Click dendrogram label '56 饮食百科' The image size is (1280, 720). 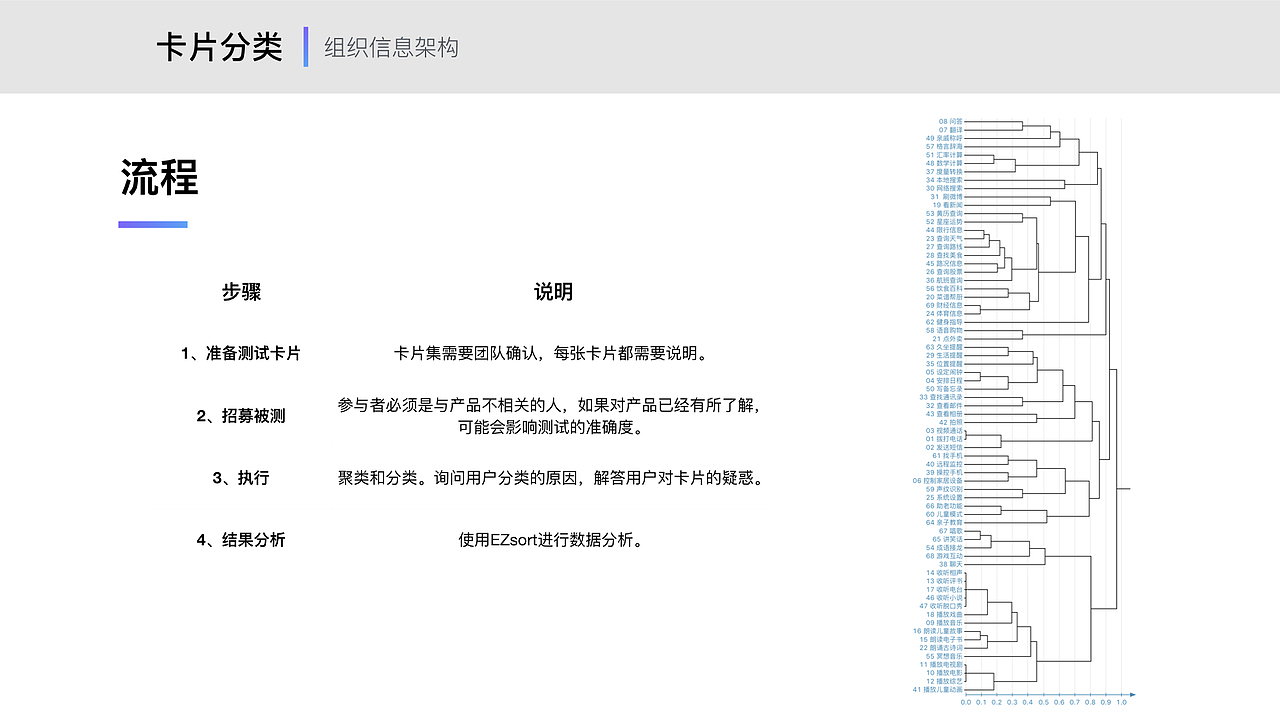click(x=945, y=288)
